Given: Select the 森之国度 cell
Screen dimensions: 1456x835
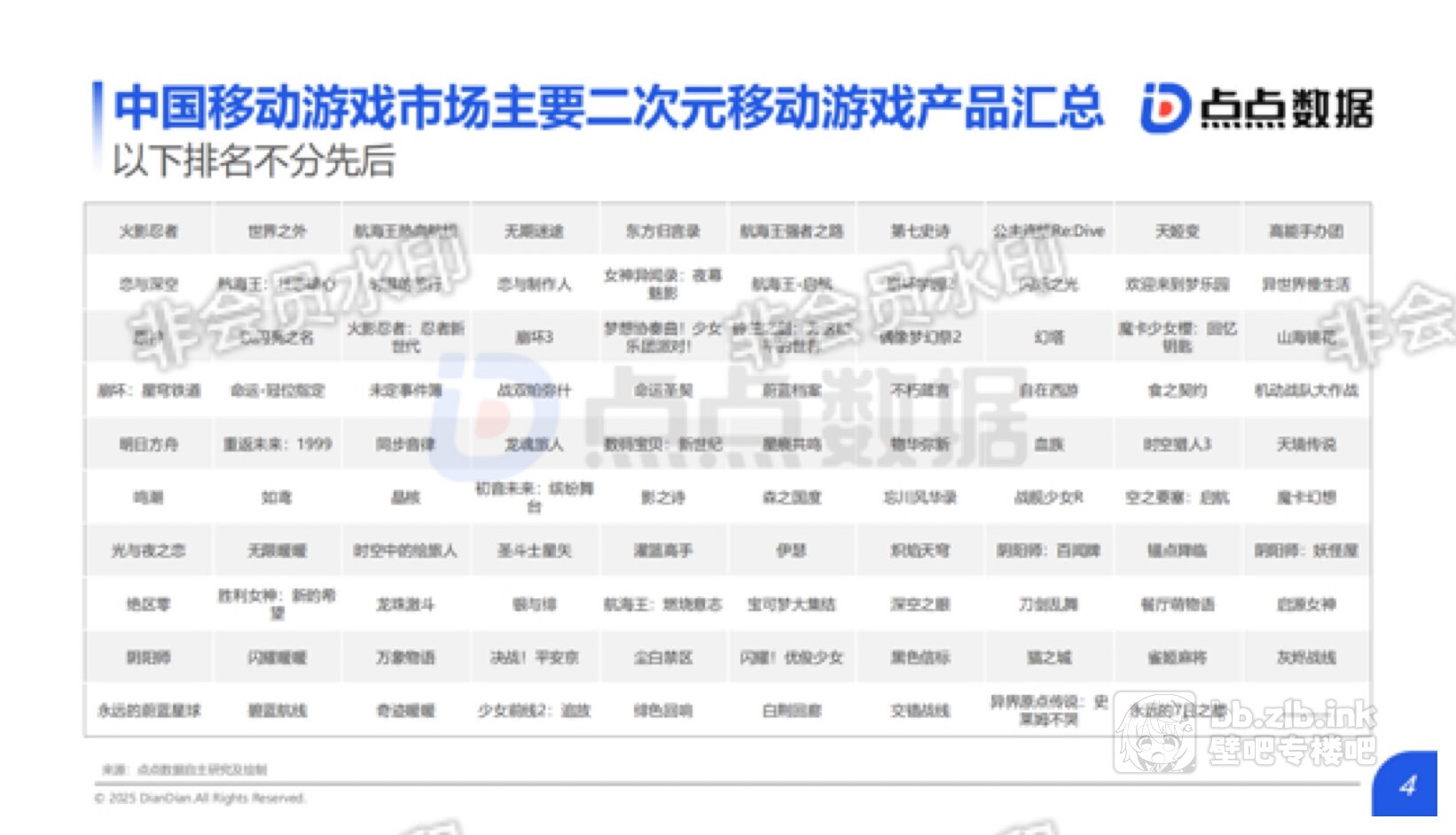Looking at the screenshot, I should click(x=792, y=497).
